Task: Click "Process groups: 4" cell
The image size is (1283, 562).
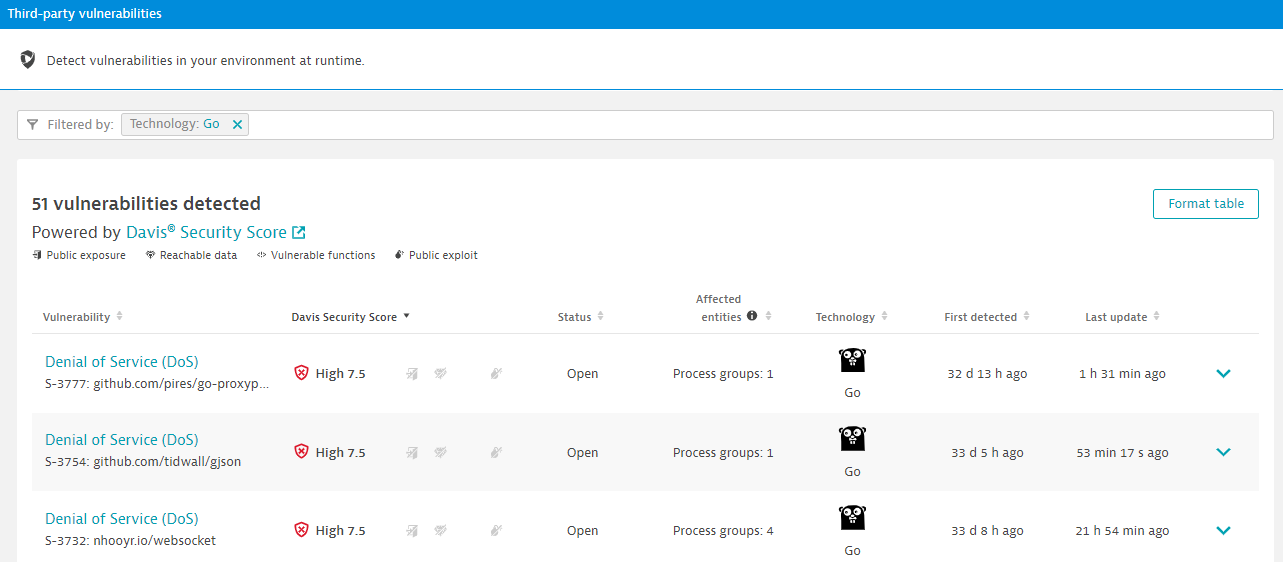Action: (x=723, y=531)
